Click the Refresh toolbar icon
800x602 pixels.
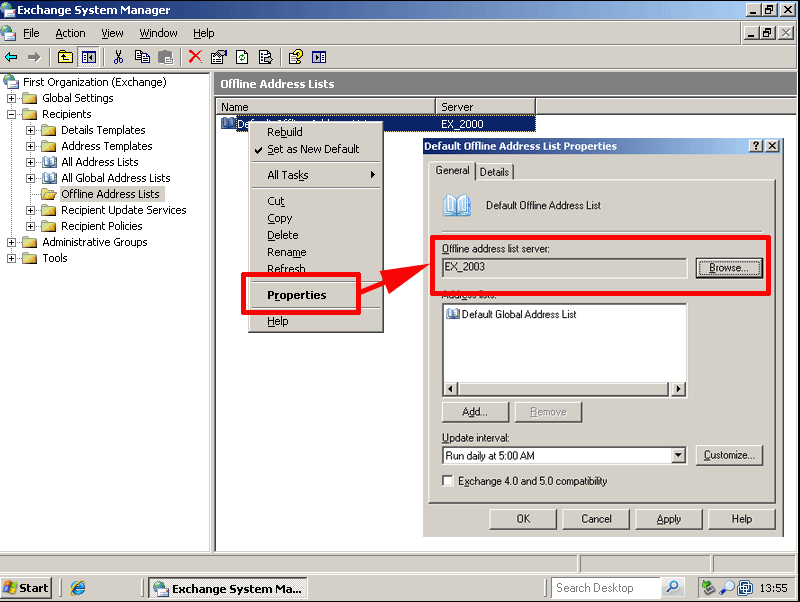pyautogui.click(x=242, y=57)
